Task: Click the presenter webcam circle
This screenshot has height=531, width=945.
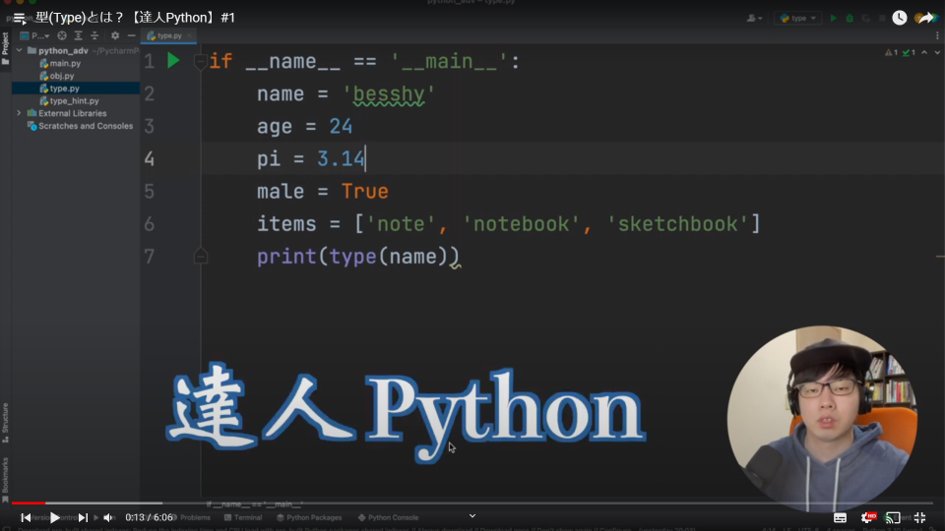Action: pyautogui.click(x=822, y=418)
